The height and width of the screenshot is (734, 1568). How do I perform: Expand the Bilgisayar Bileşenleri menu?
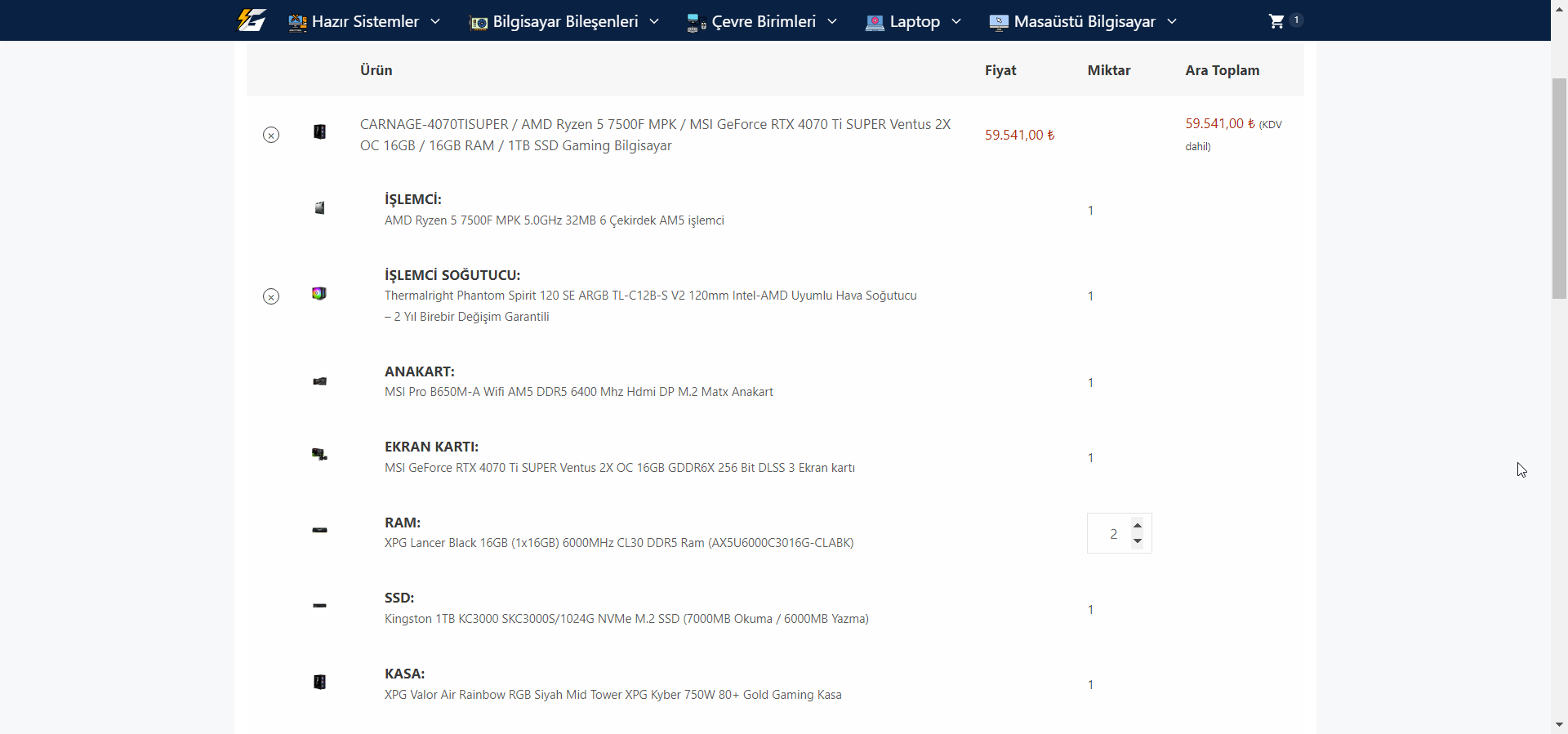point(564,21)
